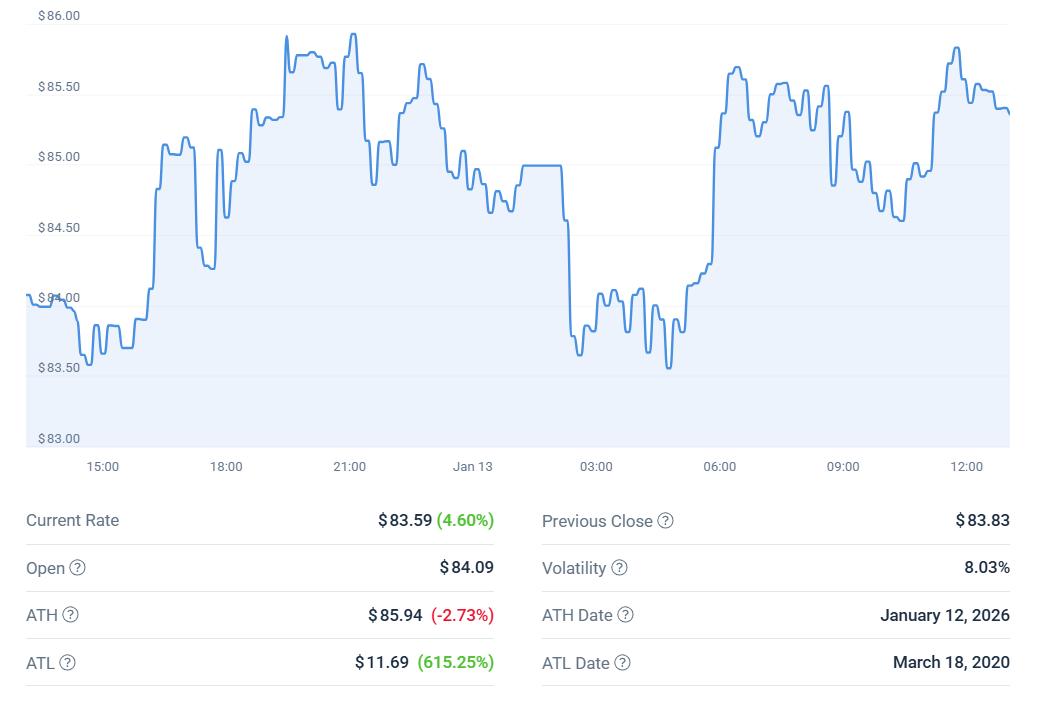Click the $83.00 price axis label
The height and width of the screenshot is (702, 1043).
tap(59, 438)
